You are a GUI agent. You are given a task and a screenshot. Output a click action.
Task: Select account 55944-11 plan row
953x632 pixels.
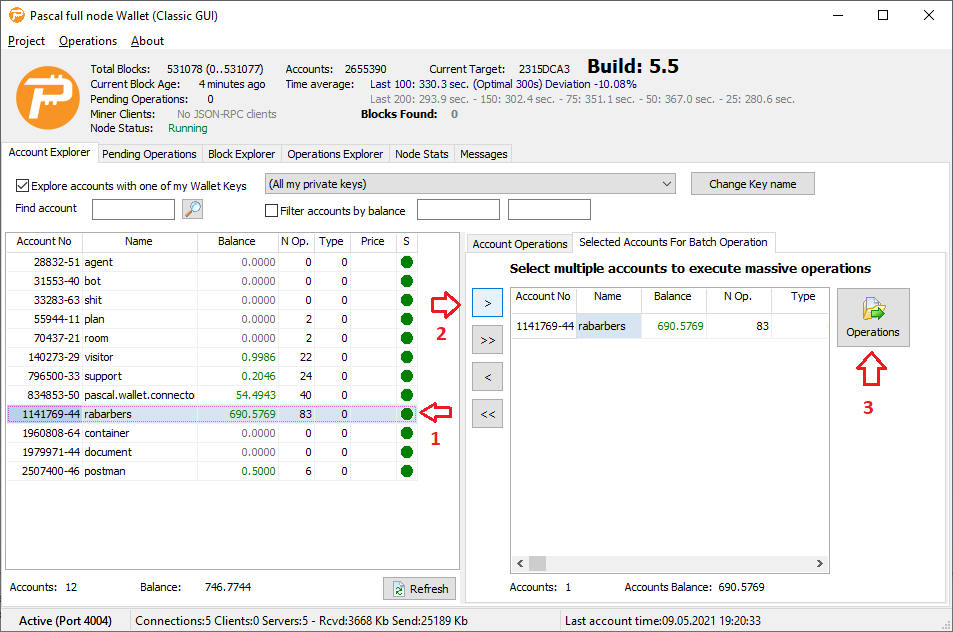[212, 319]
